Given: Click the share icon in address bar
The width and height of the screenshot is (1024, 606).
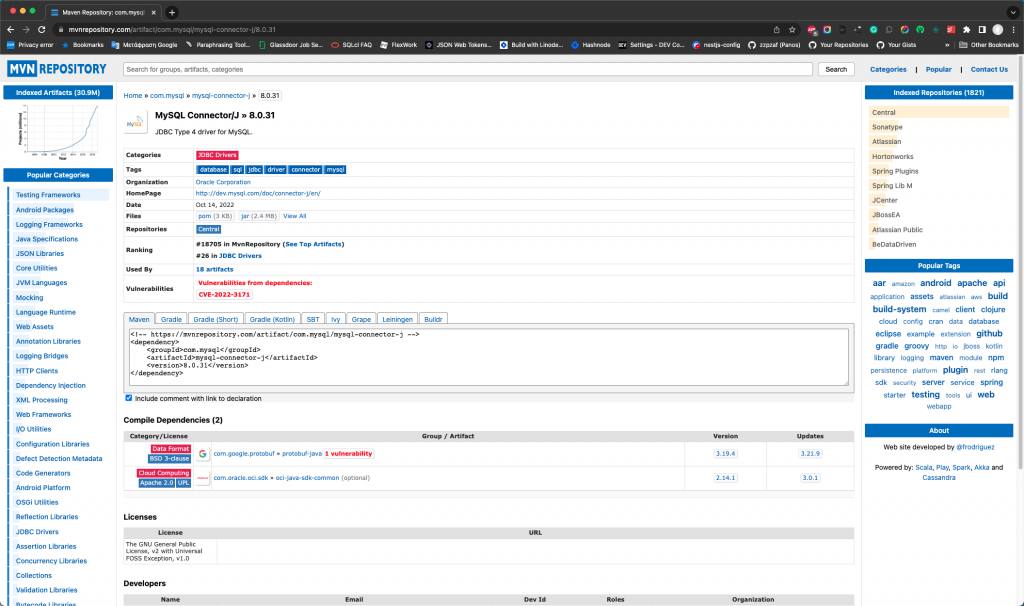Looking at the screenshot, I should tap(776, 29).
